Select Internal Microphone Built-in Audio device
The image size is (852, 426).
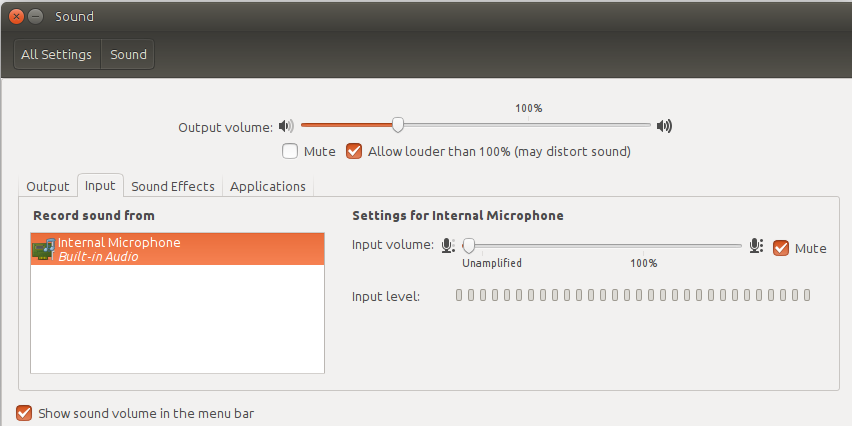(x=177, y=249)
